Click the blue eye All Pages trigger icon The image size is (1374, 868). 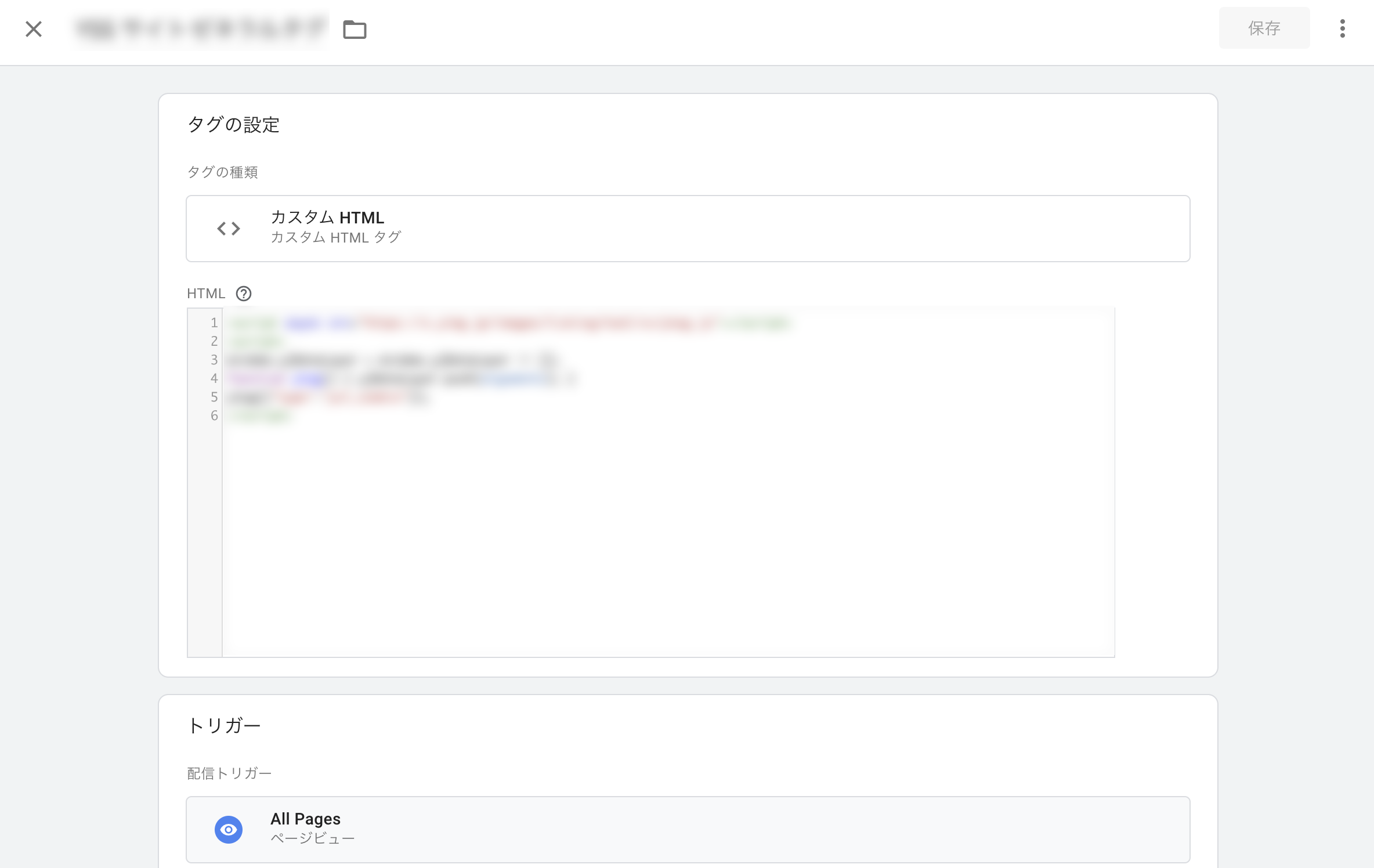tap(229, 830)
